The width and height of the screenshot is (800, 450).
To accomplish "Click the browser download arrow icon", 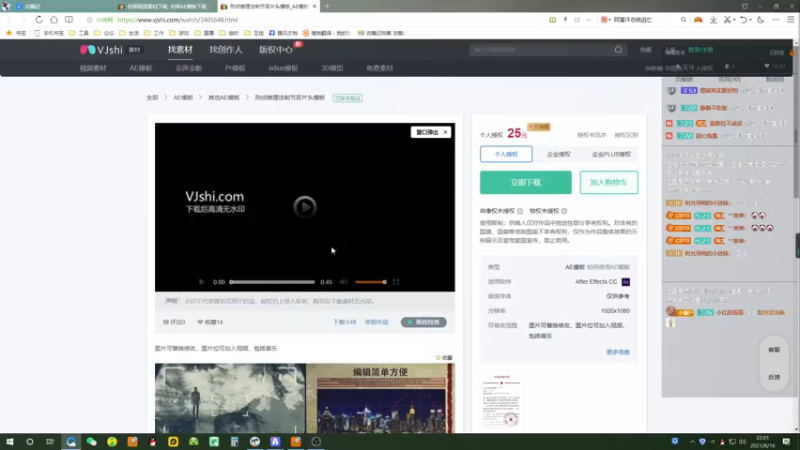I will pos(713,20).
